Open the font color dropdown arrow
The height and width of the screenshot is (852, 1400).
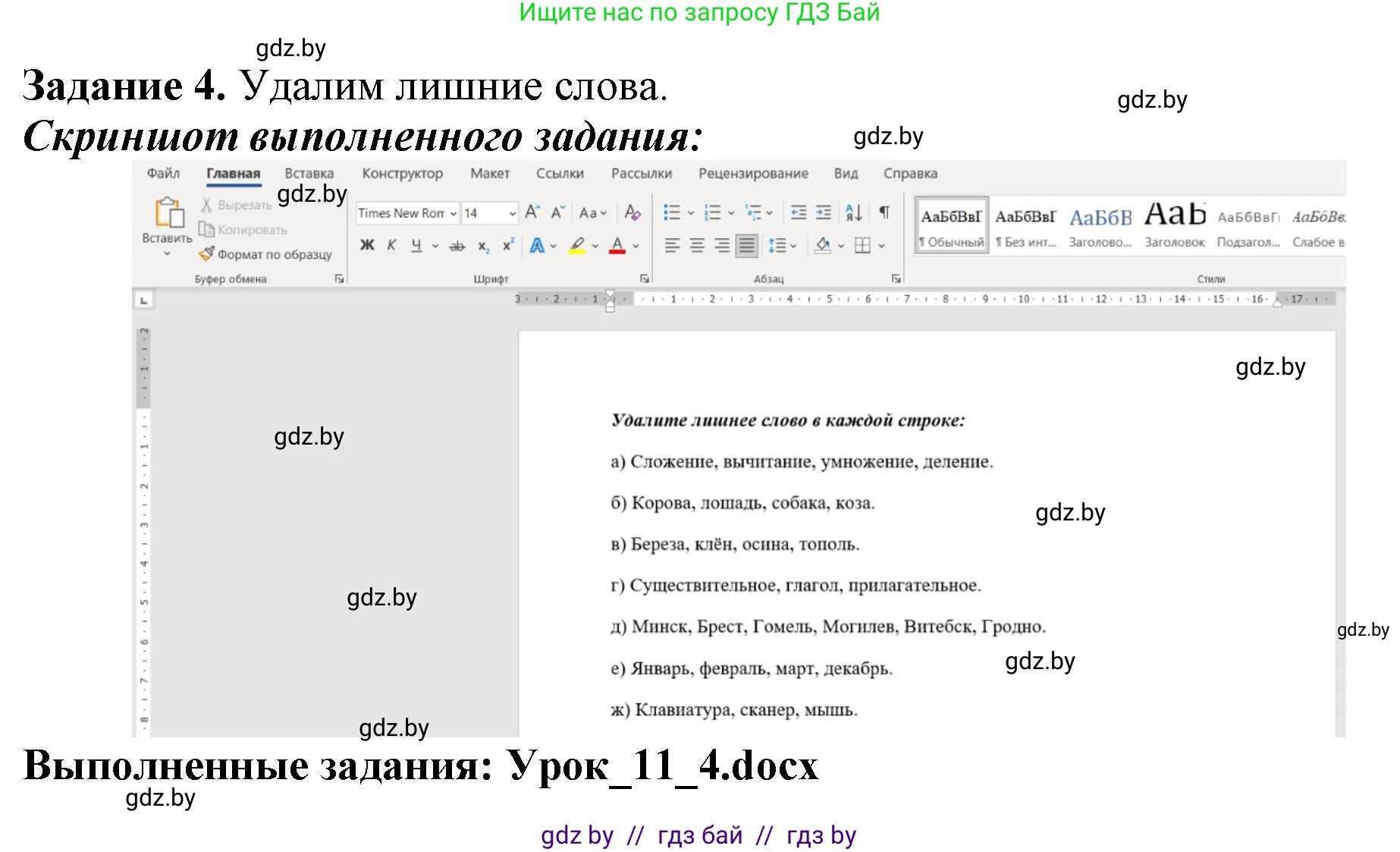pos(634,244)
